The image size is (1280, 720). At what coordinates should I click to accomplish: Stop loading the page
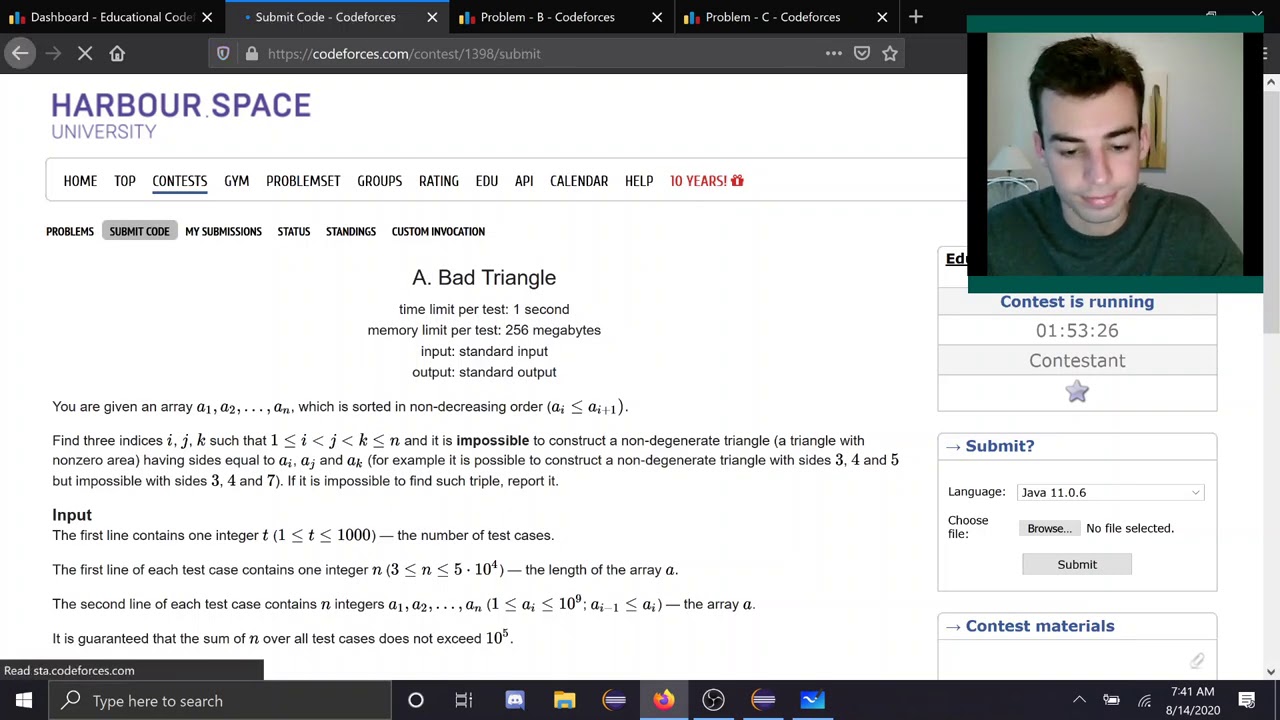(85, 53)
